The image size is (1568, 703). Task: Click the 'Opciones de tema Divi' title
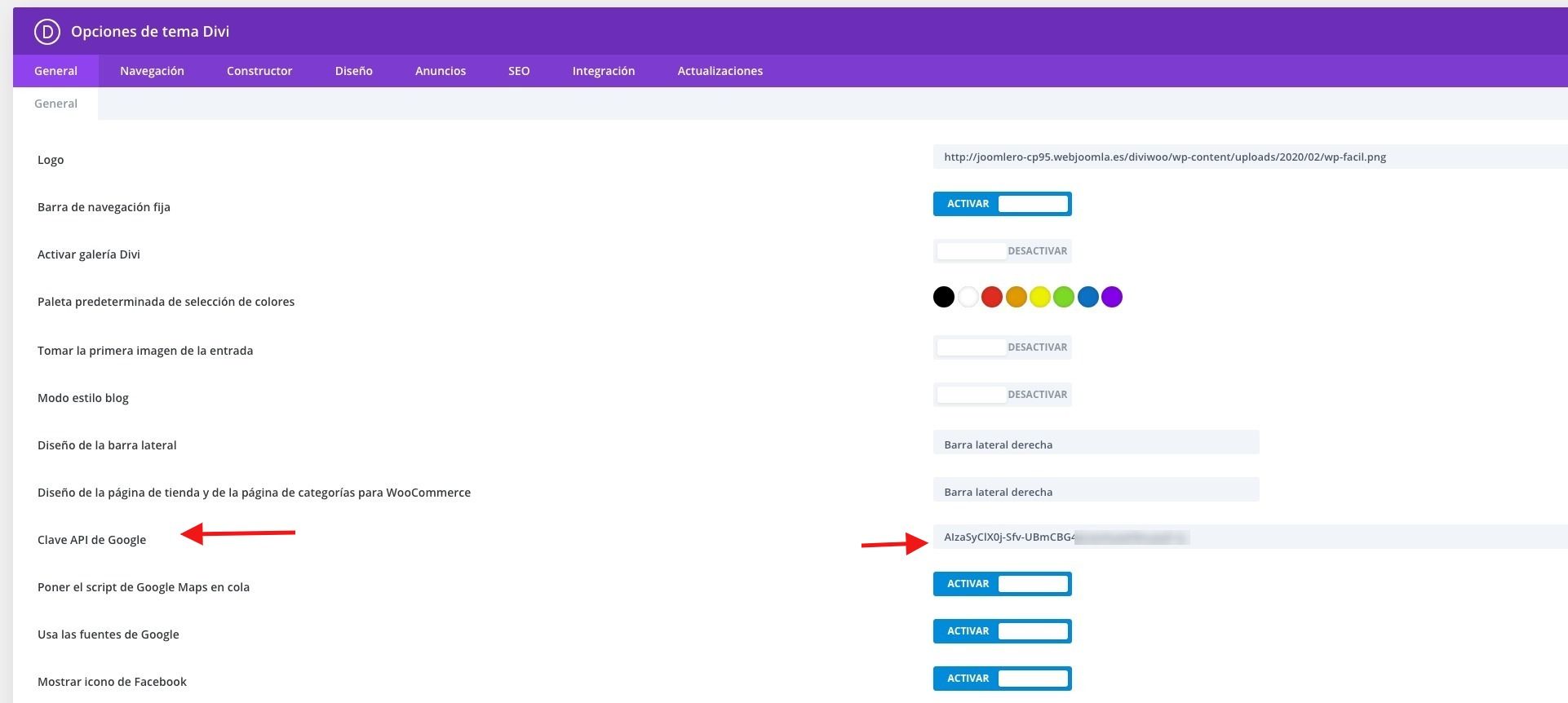point(150,32)
